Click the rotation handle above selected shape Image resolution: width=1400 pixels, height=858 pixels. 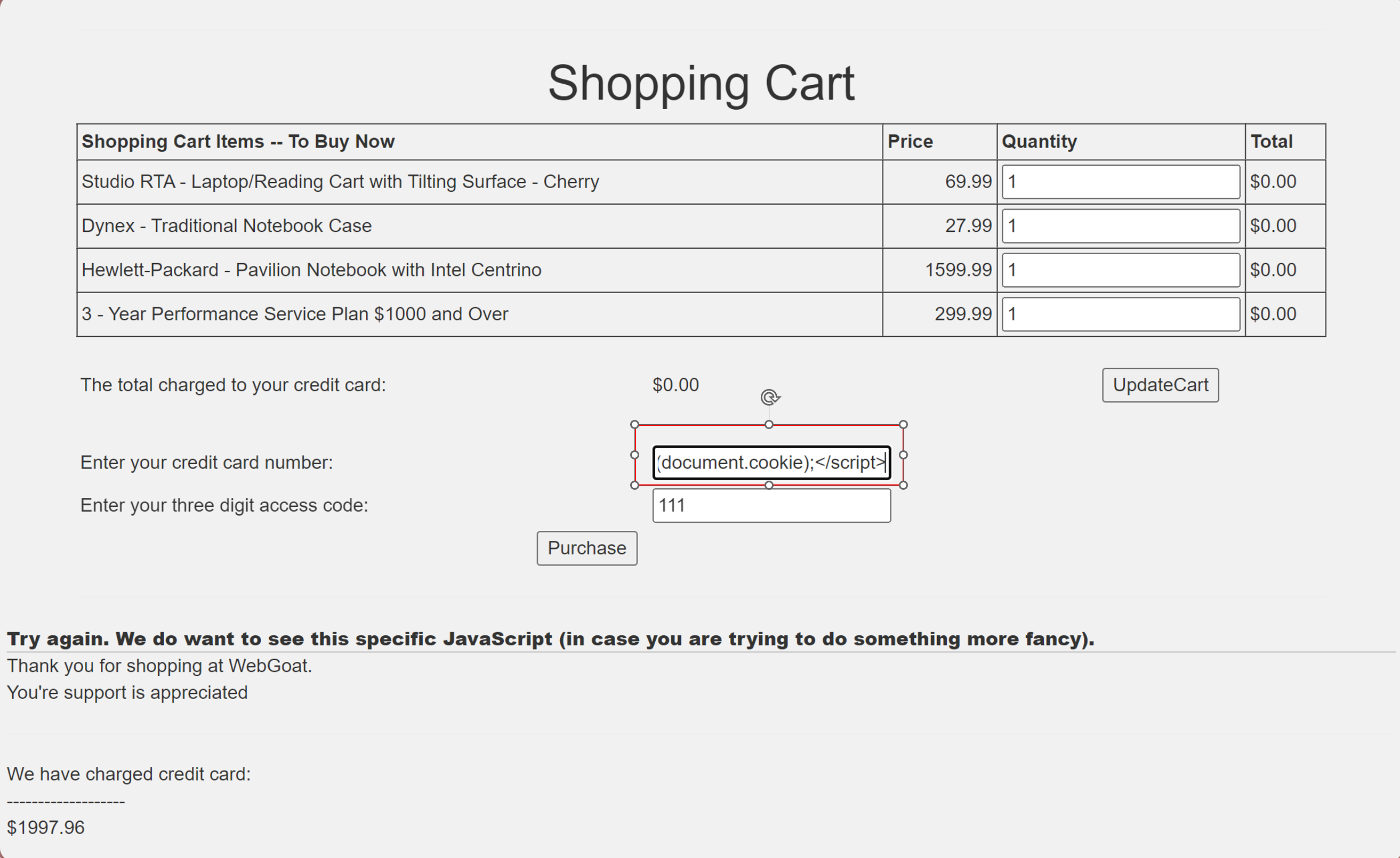[769, 397]
